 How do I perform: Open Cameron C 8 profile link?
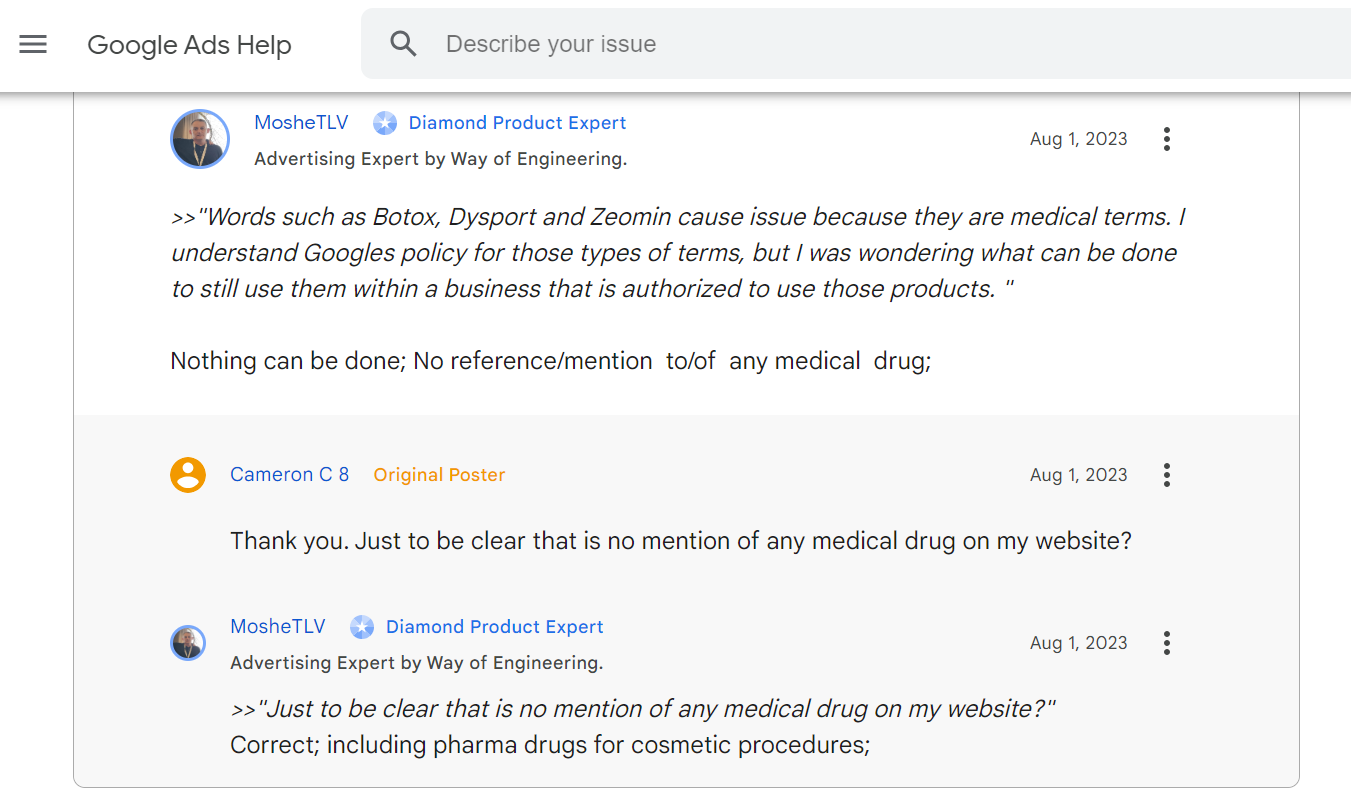point(289,475)
